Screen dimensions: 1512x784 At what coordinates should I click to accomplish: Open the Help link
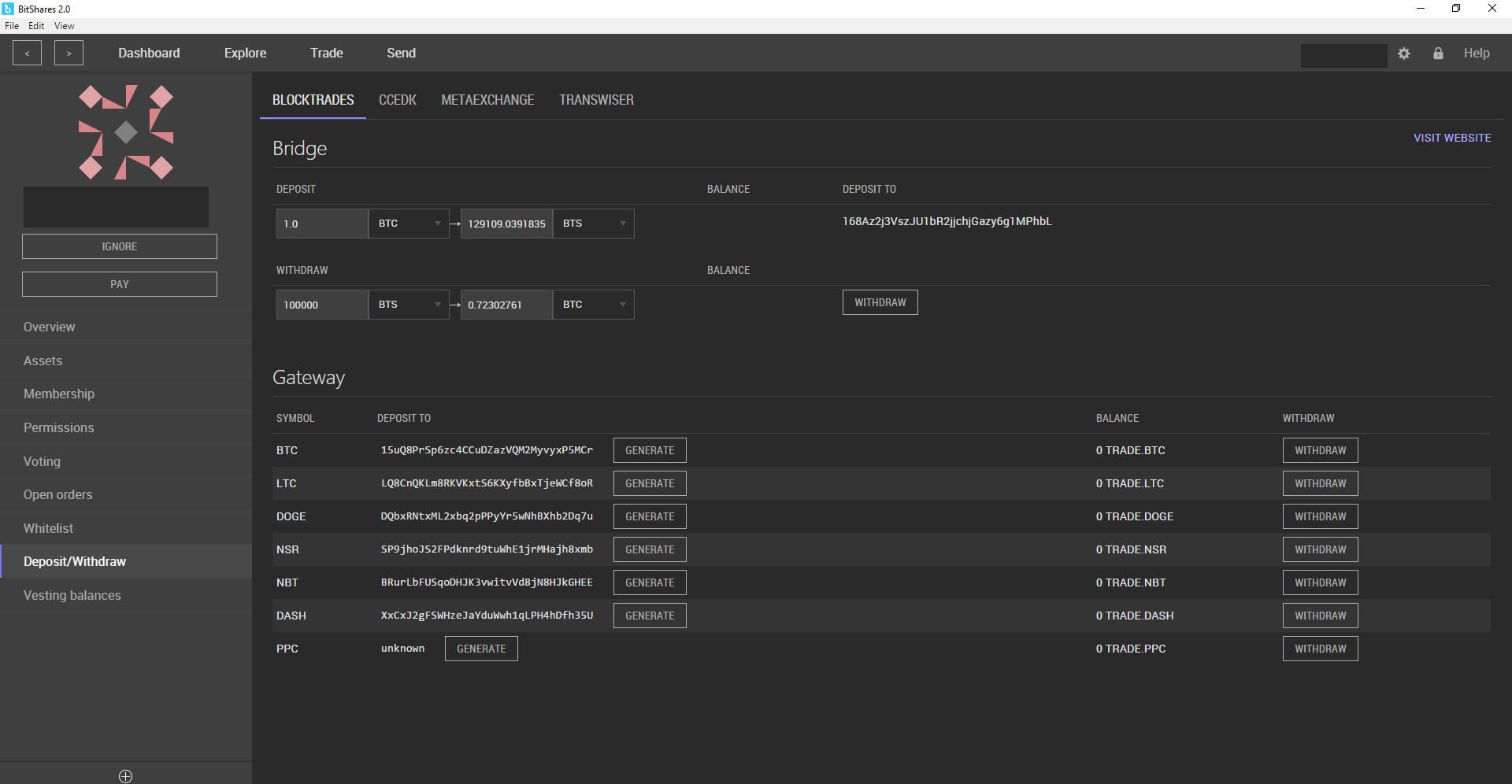pos(1477,53)
